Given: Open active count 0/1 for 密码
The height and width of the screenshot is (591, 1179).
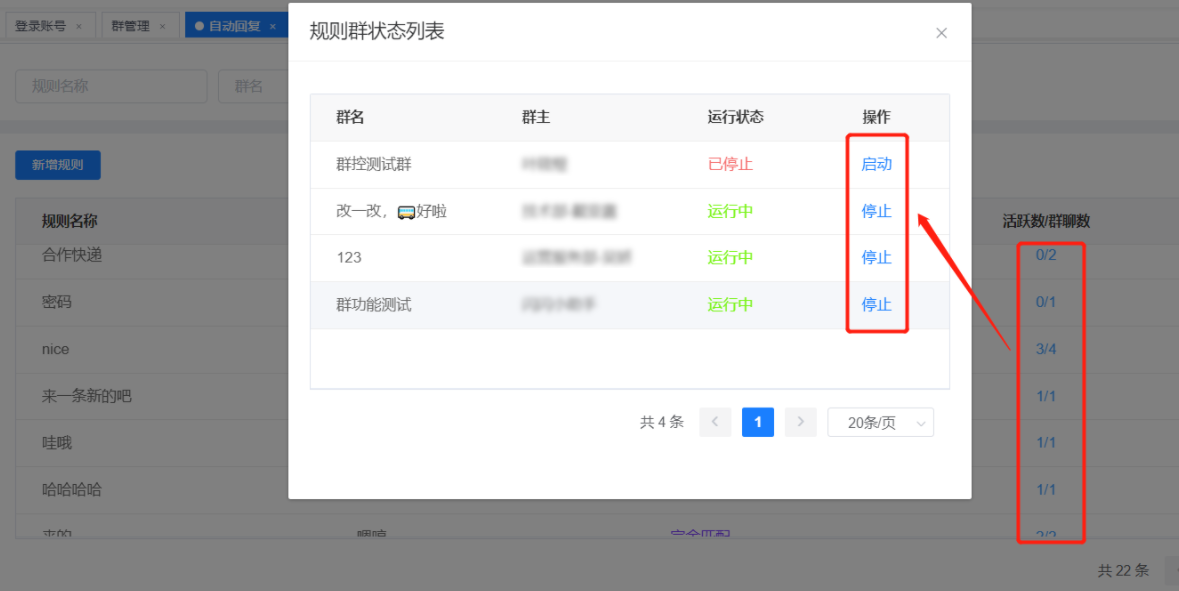Looking at the screenshot, I should (x=1046, y=302).
